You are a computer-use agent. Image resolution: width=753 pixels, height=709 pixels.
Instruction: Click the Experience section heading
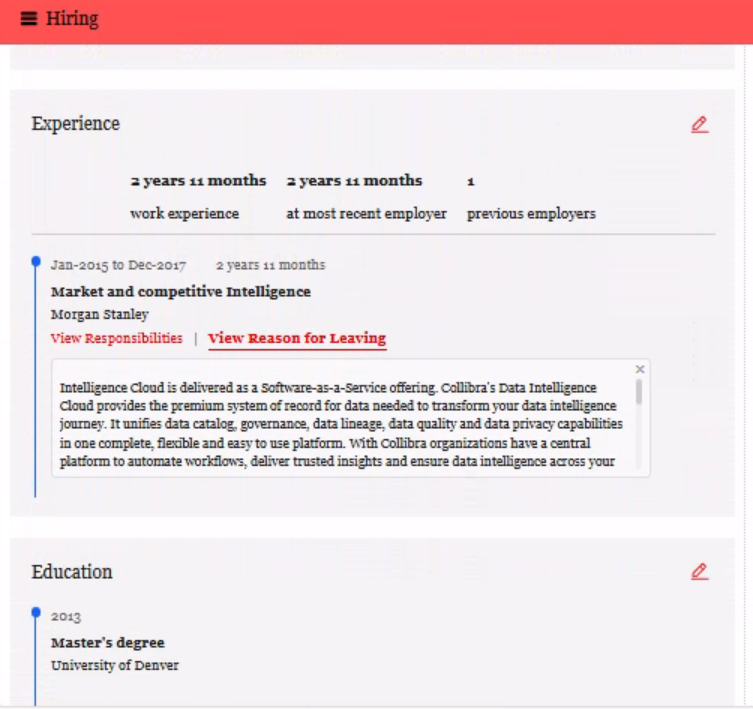point(75,124)
